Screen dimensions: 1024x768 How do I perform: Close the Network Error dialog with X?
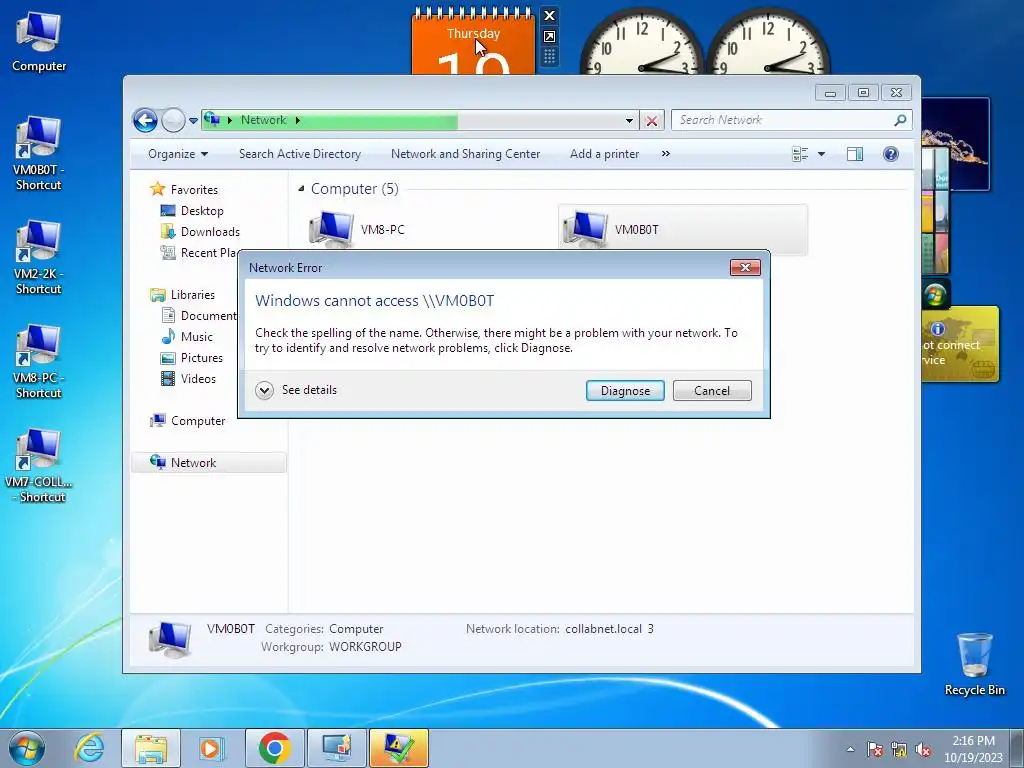[x=745, y=267]
